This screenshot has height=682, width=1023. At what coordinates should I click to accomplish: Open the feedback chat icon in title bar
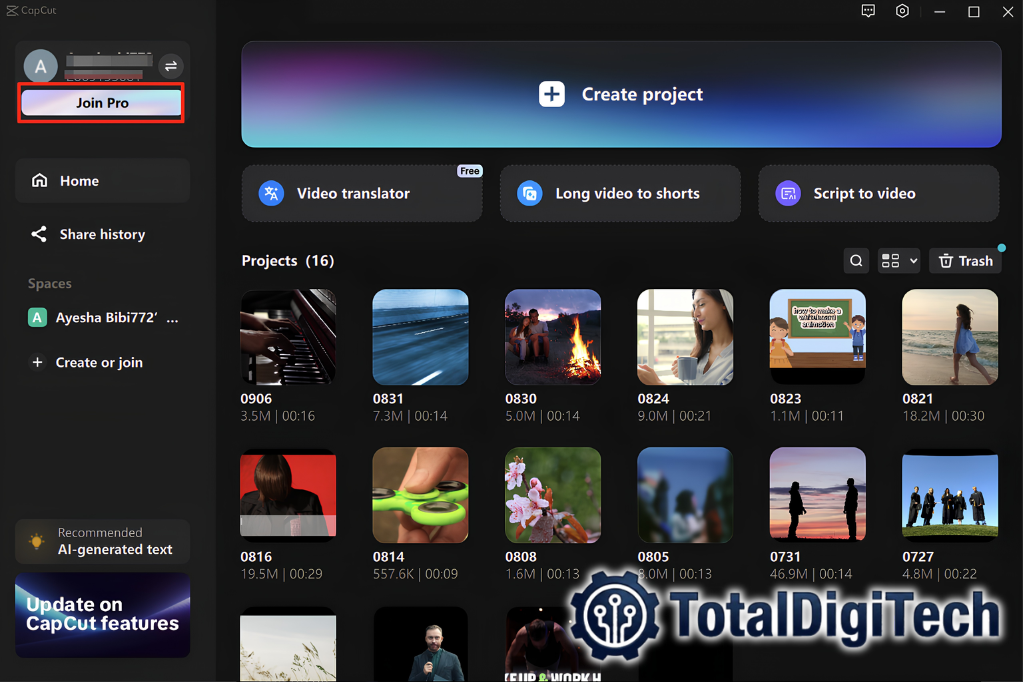coord(868,11)
